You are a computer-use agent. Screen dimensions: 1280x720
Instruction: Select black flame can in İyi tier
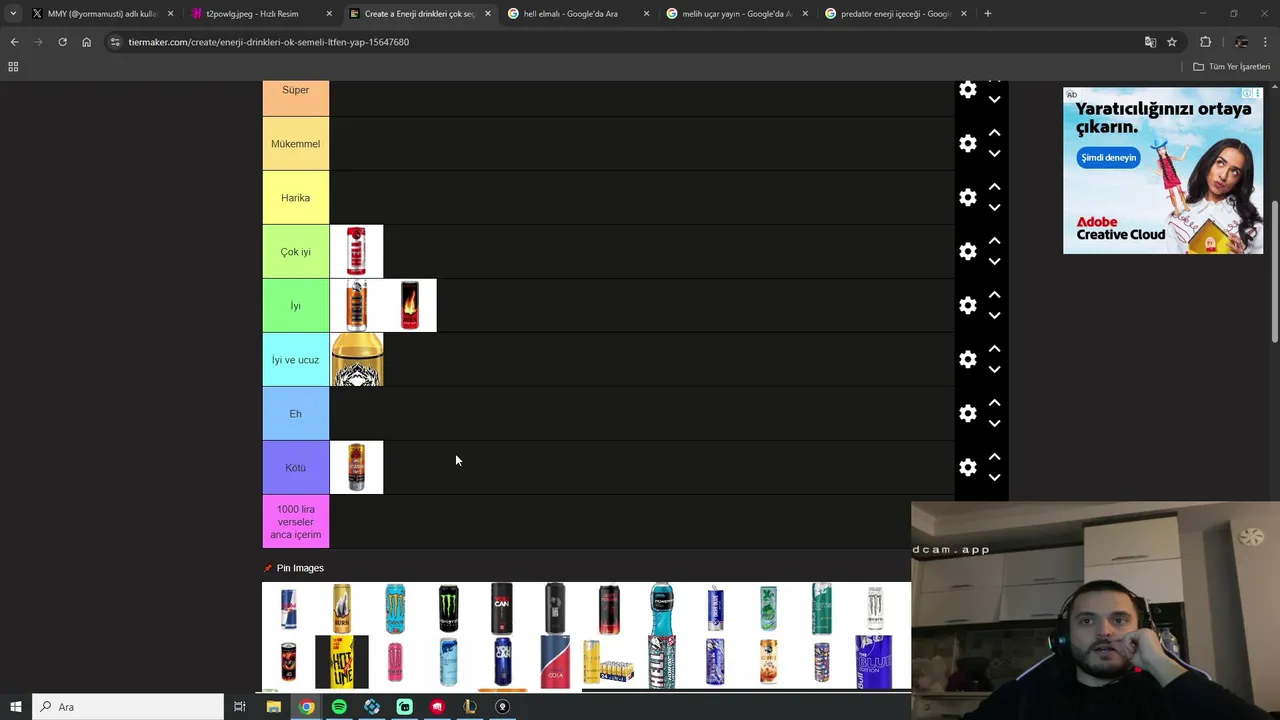pos(410,306)
